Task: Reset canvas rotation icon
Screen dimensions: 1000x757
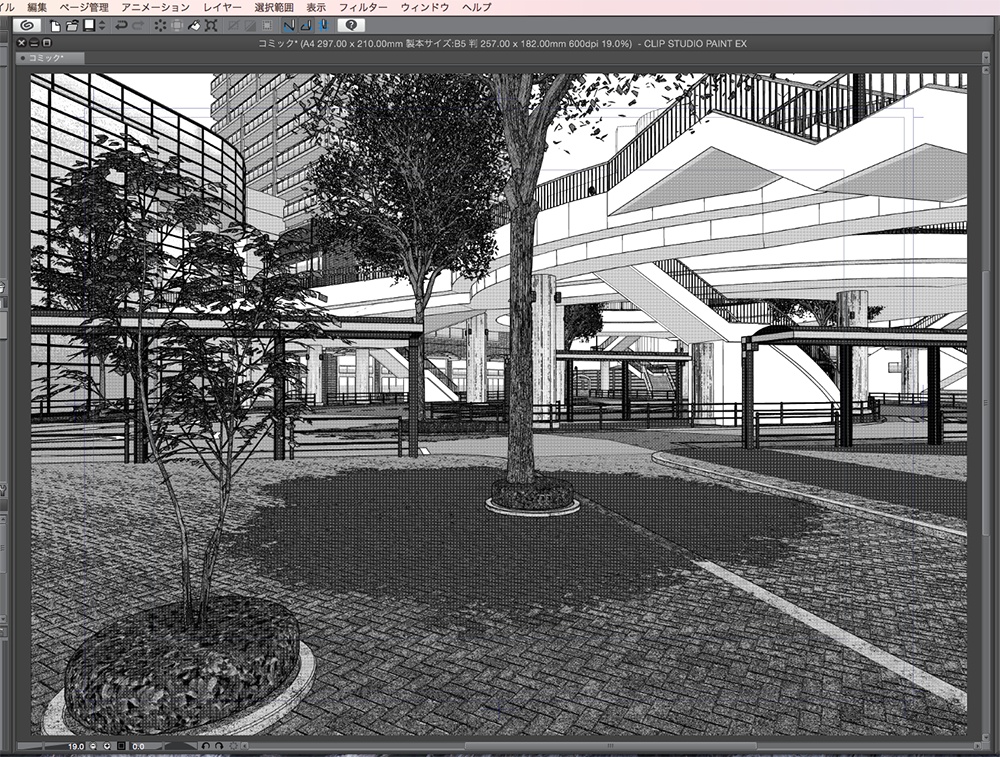Action: (x=233, y=746)
